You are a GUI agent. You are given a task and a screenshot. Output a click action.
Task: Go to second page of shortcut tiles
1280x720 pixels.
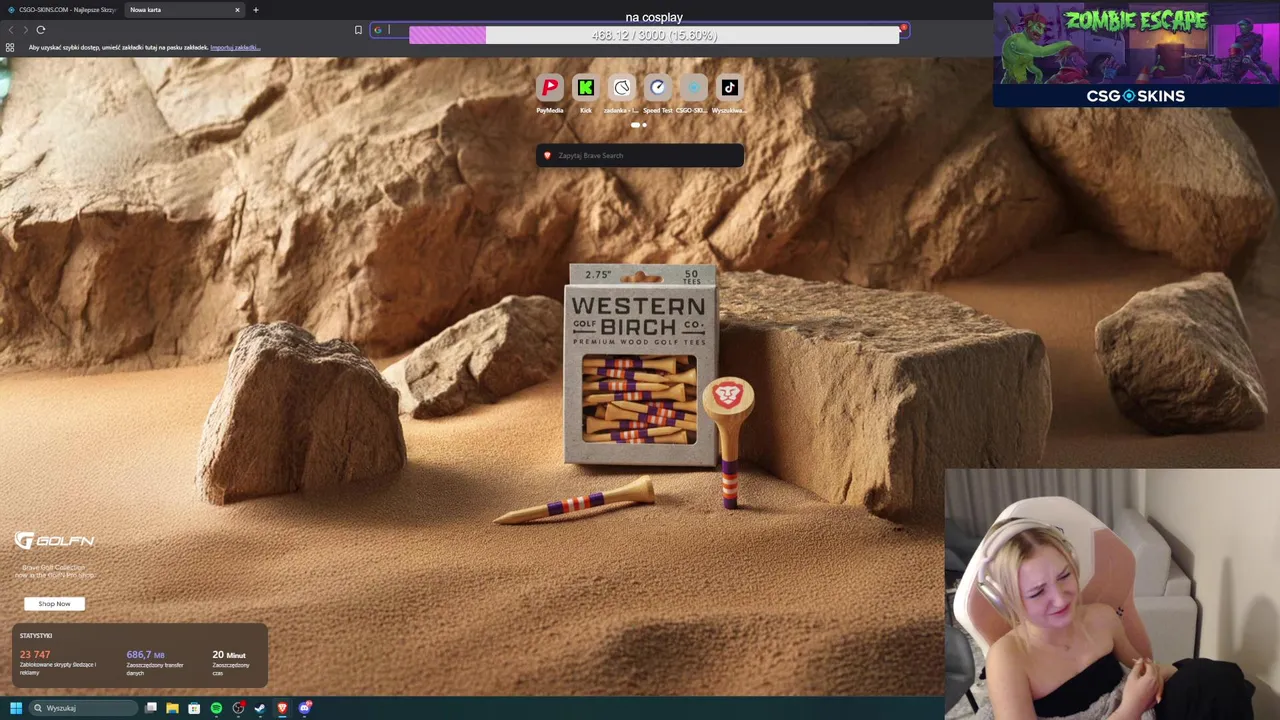point(644,125)
